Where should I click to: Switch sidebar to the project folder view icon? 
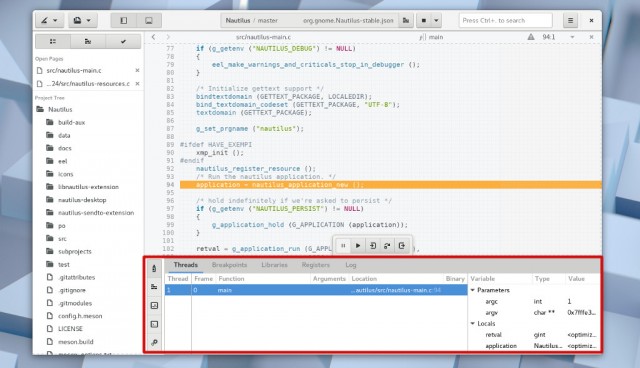tap(88, 41)
